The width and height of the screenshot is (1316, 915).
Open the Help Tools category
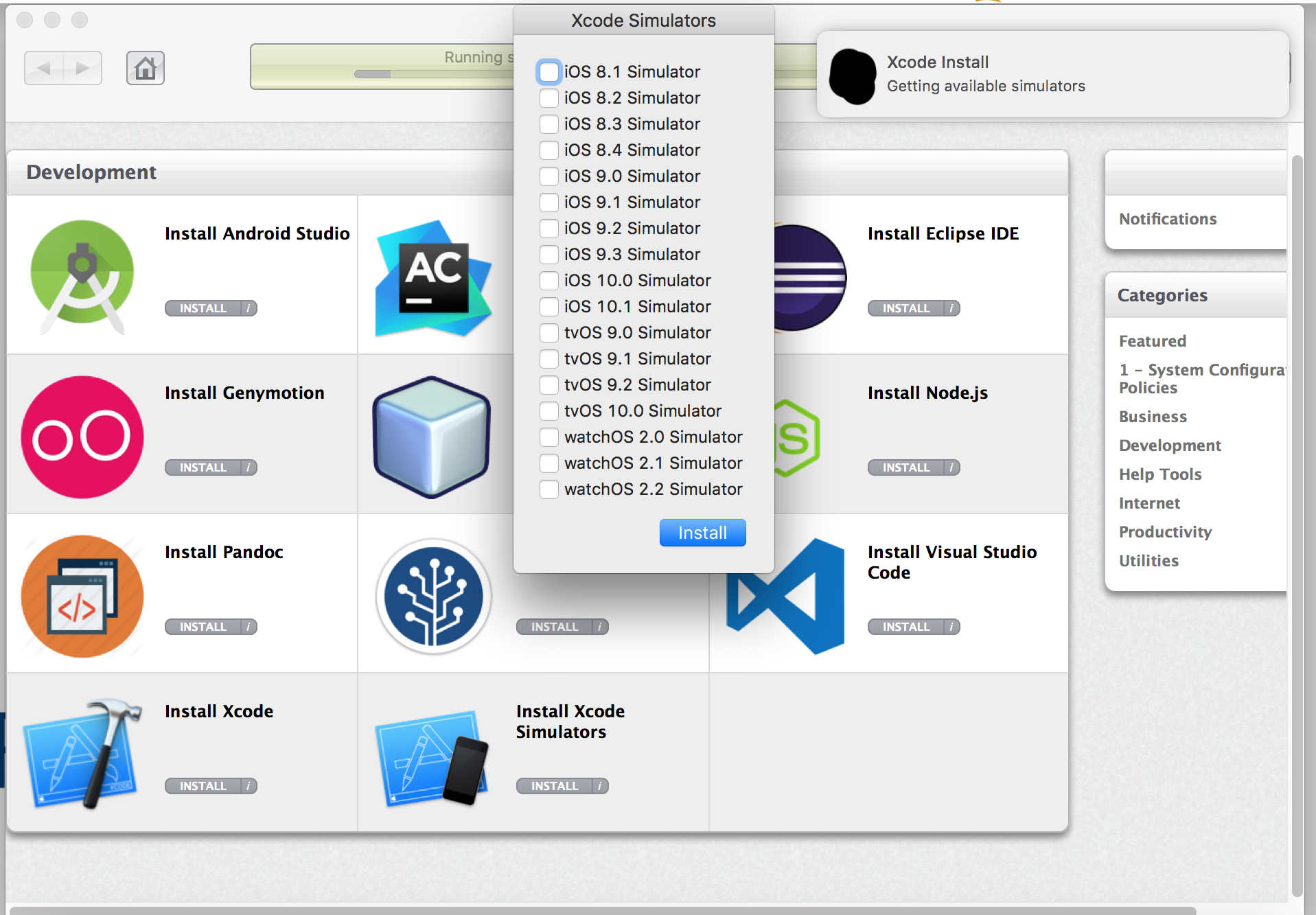tap(1160, 474)
